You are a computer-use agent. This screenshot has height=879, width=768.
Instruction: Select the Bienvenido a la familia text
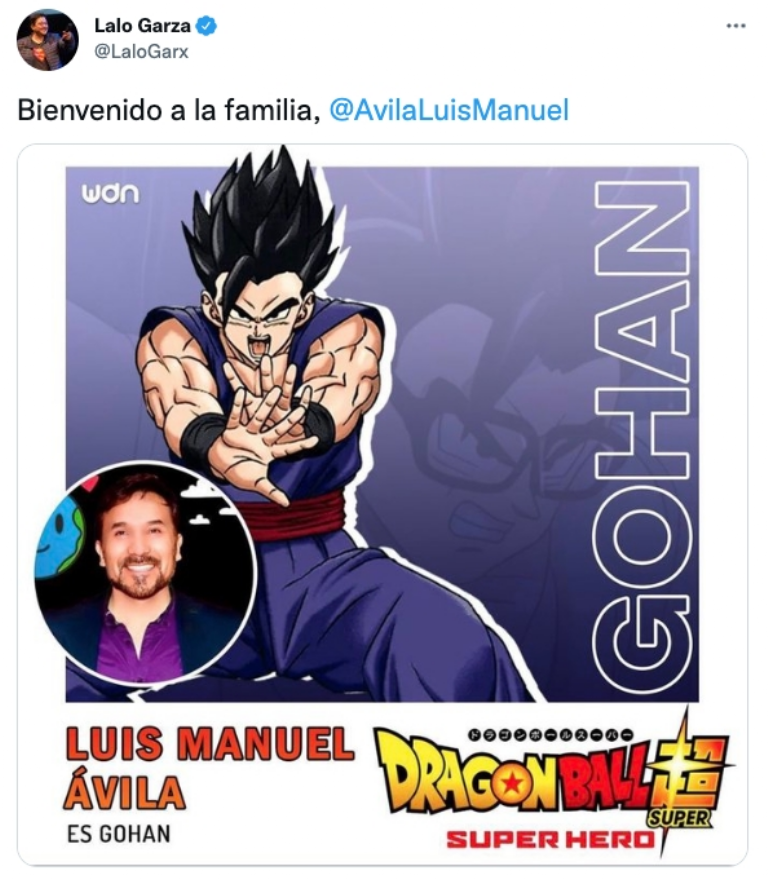click(170, 110)
